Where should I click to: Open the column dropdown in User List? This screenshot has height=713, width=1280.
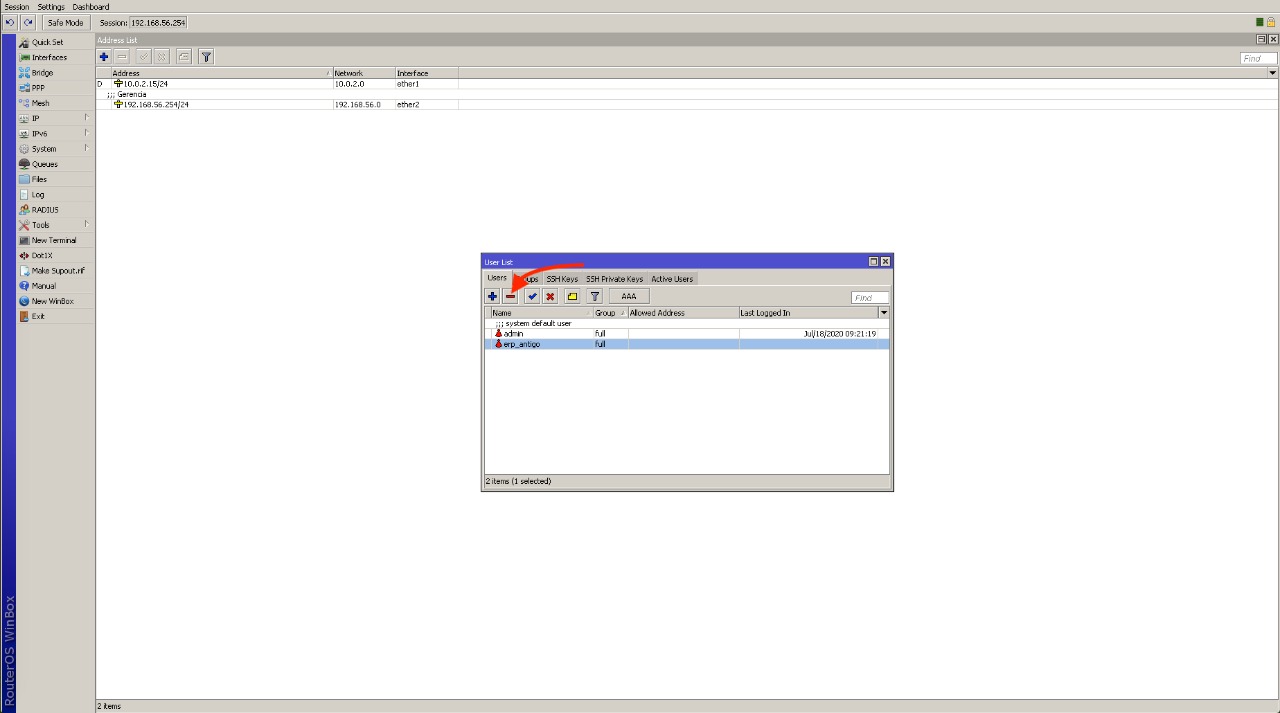tap(884, 313)
